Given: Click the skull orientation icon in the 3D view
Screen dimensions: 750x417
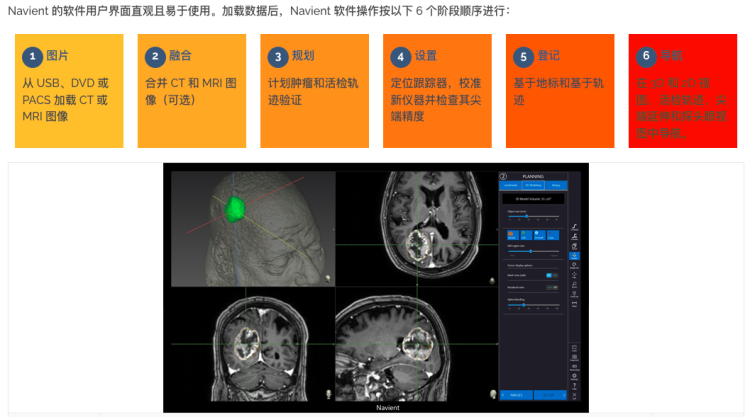Looking at the screenshot, I should (328, 279).
